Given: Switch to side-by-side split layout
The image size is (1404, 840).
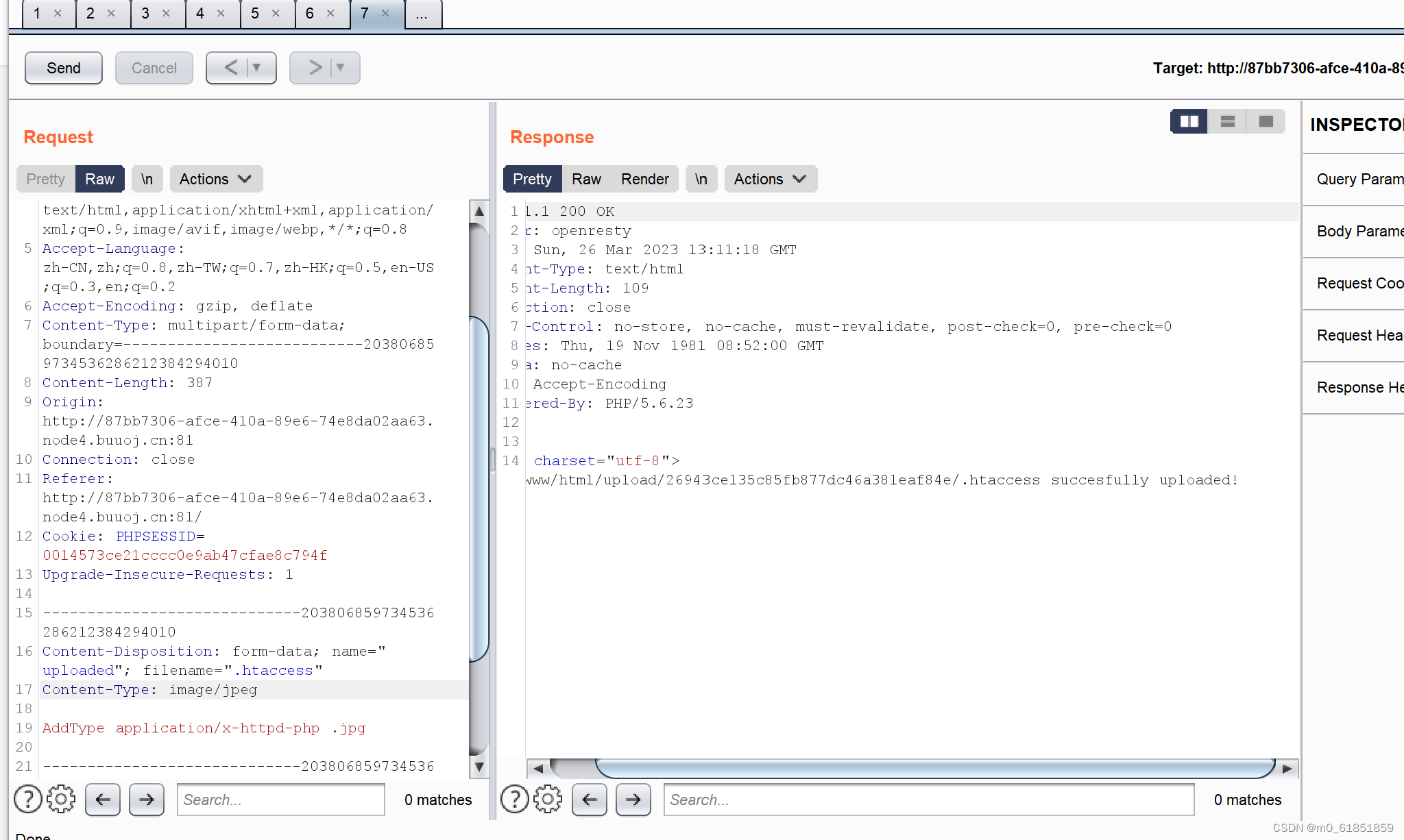Looking at the screenshot, I should point(1189,121).
